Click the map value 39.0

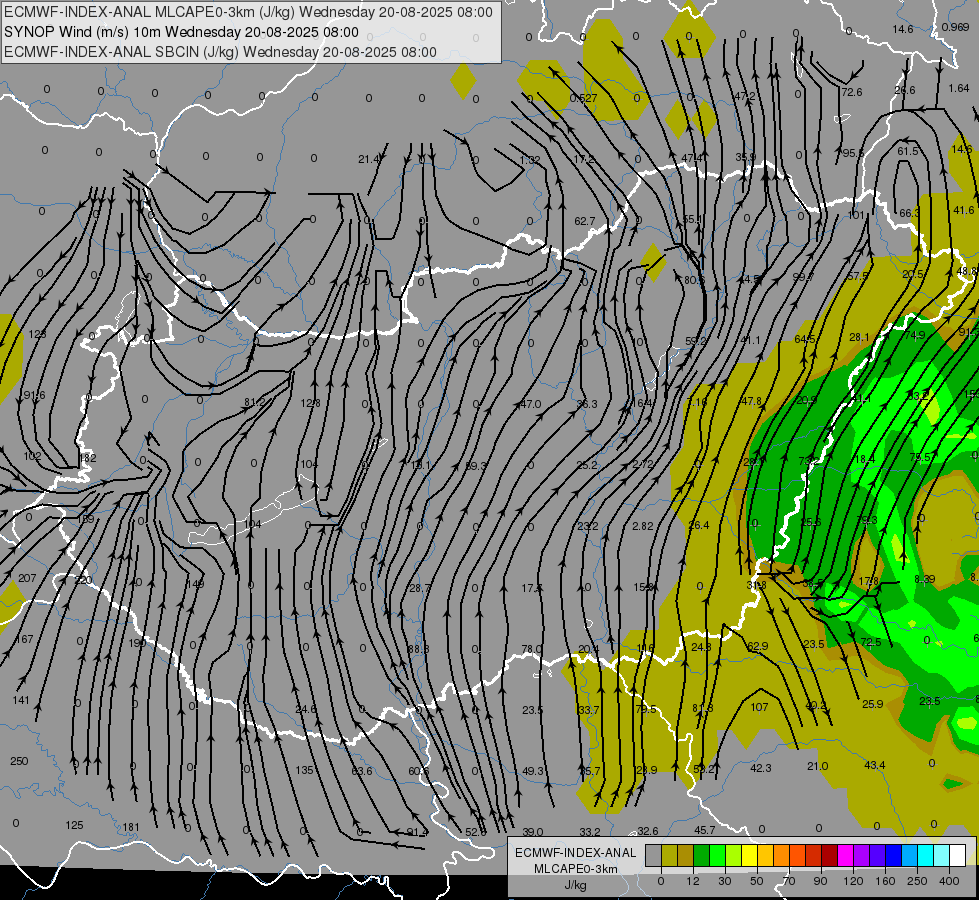pos(533,832)
